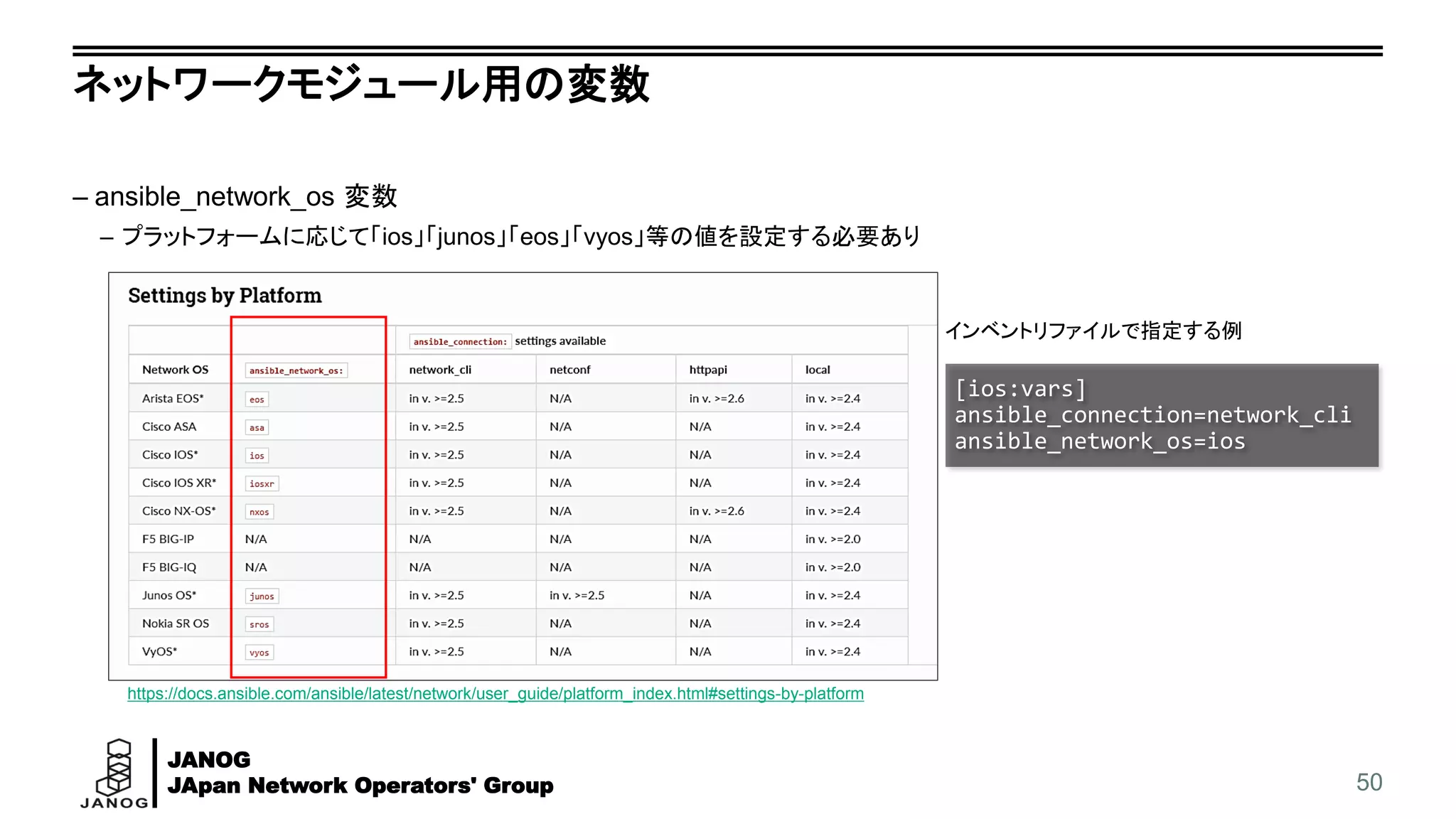Select the 'Junos OS*' row label
This screenshot has height=819, width=1456.
169,595
